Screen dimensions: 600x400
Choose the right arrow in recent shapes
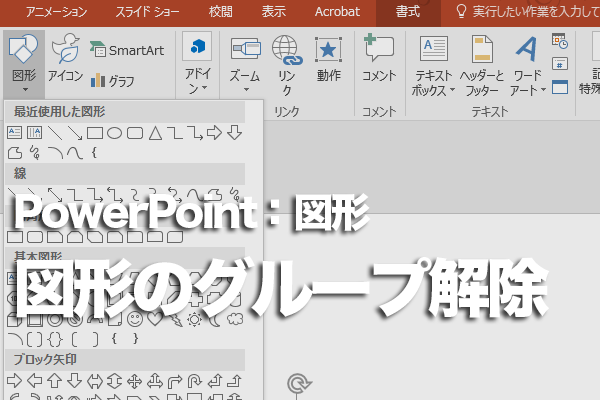coord(214,133)
